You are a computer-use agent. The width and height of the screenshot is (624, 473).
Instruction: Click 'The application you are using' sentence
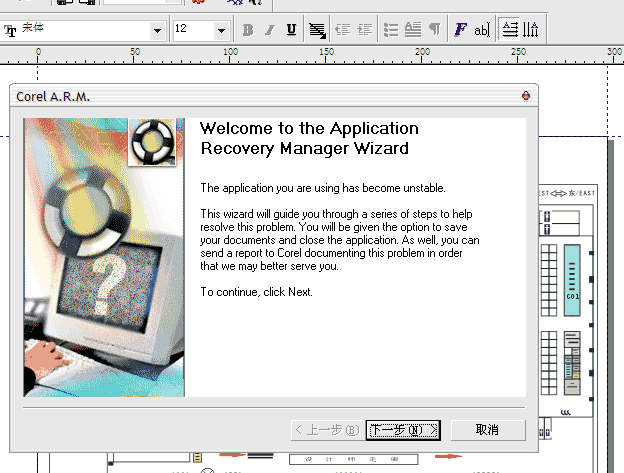point(323,188)
